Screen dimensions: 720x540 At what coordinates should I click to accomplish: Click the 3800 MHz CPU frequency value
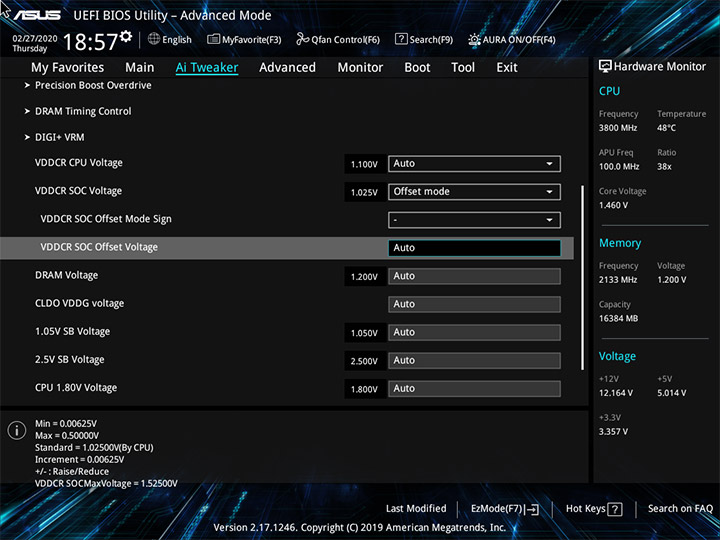tap(618, 128)
